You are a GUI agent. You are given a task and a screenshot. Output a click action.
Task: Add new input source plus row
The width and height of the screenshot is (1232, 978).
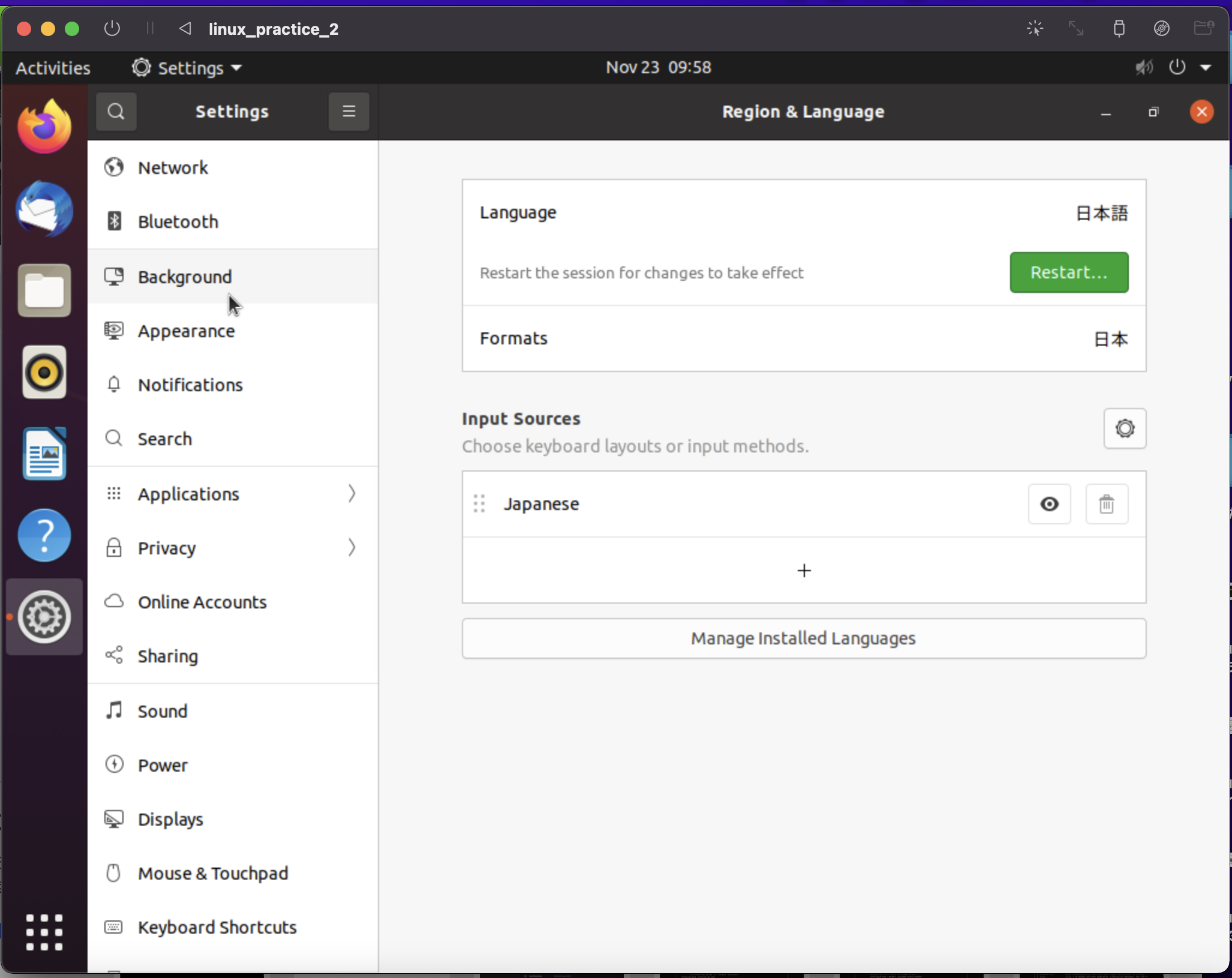coord(804,570)
